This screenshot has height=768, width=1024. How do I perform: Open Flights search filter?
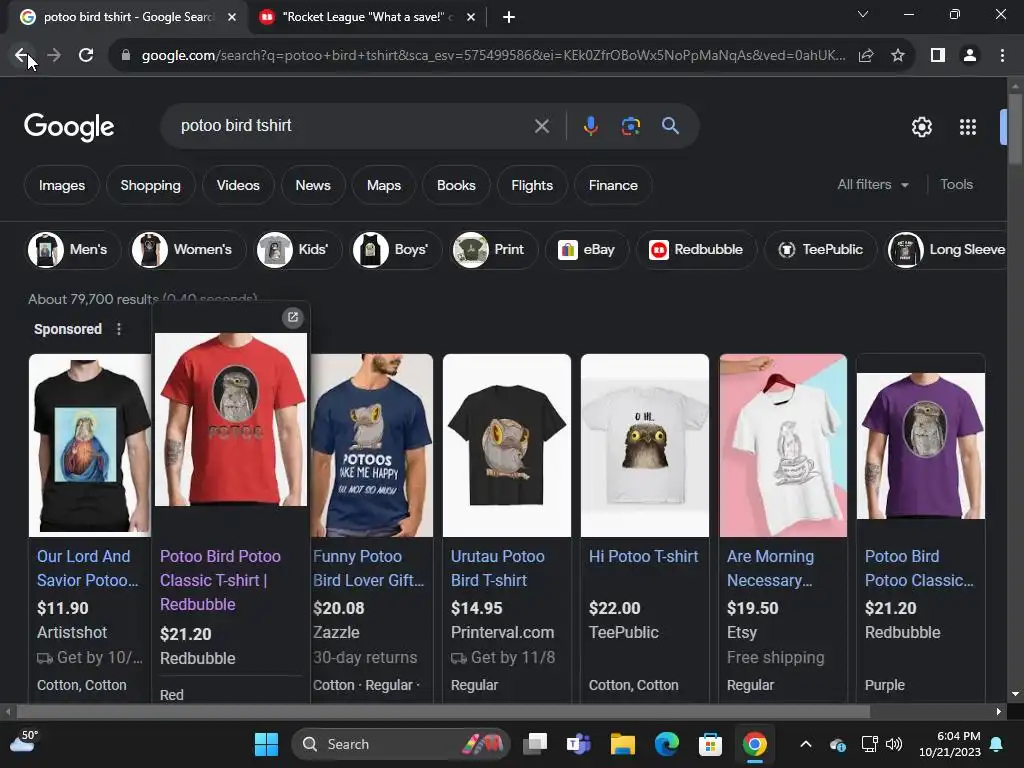[x=532, y=185]
